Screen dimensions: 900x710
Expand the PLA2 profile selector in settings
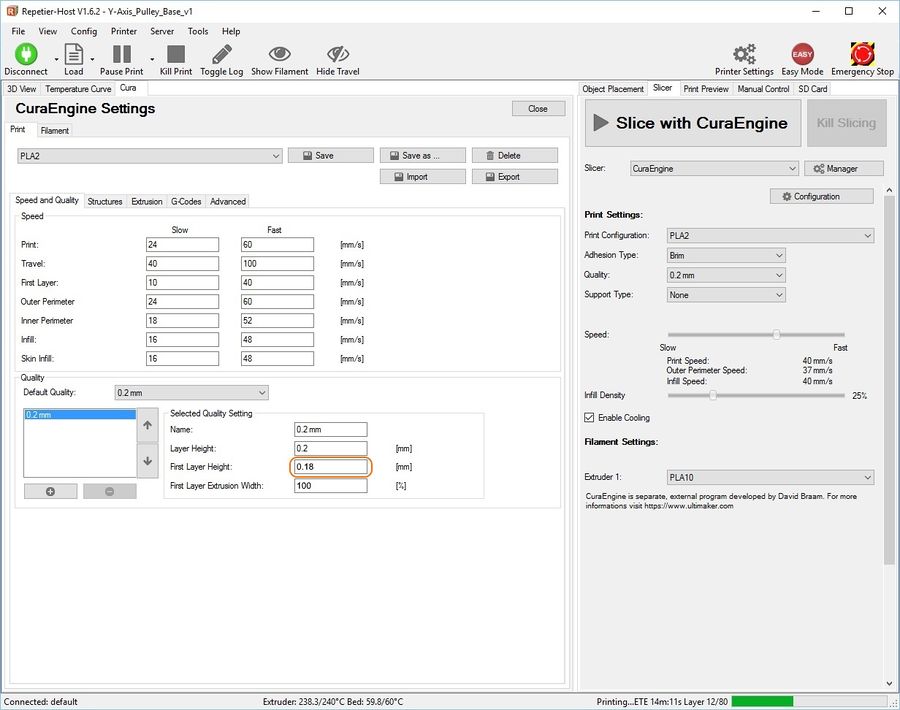[x=276, y=156]
